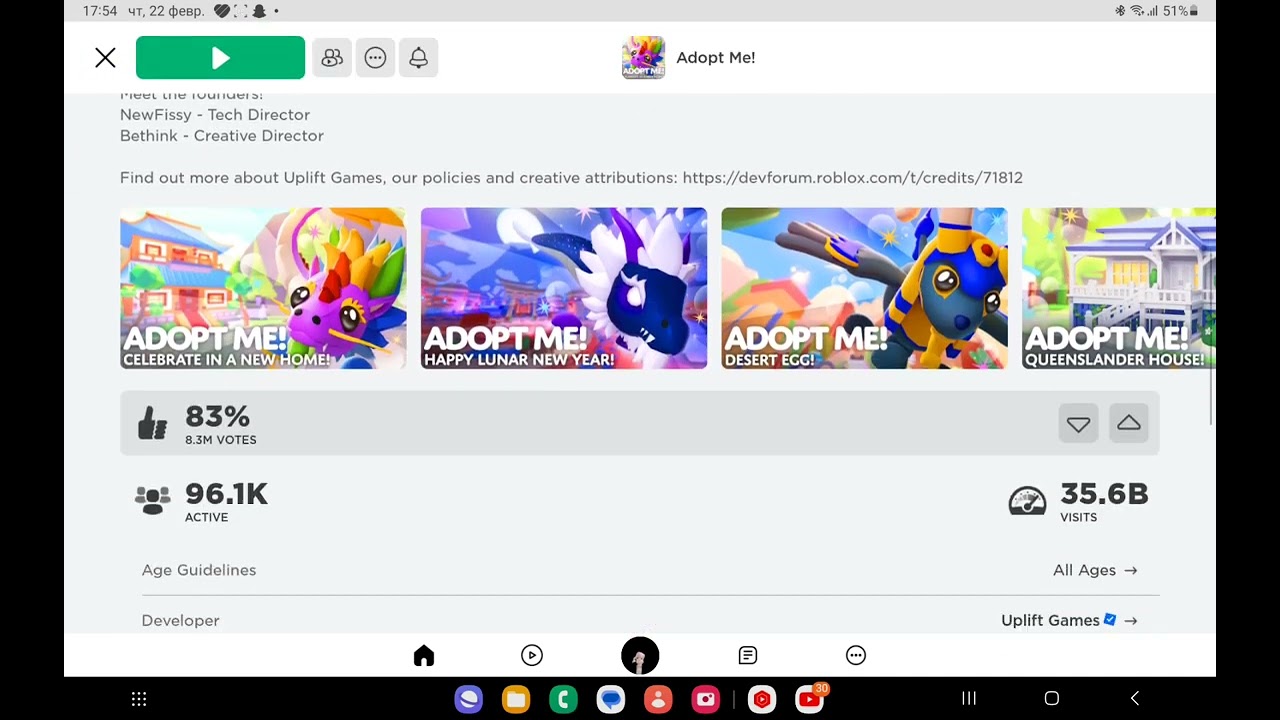Tap the thumbs up rating icon

pyautogui.click(x=152, y=424)
